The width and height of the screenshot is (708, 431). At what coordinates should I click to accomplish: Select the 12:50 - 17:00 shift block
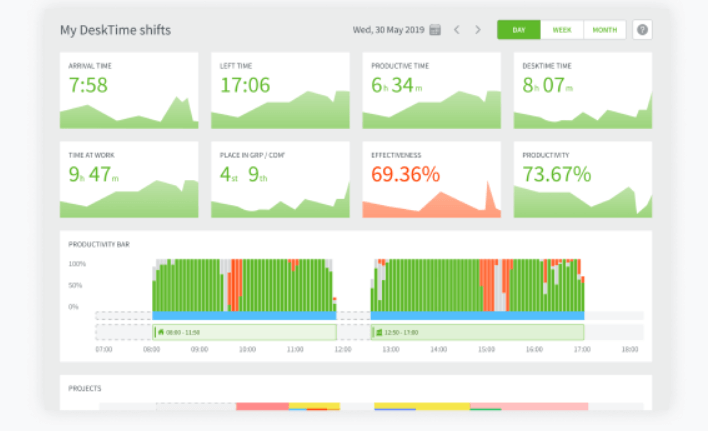tap(477, 332)
